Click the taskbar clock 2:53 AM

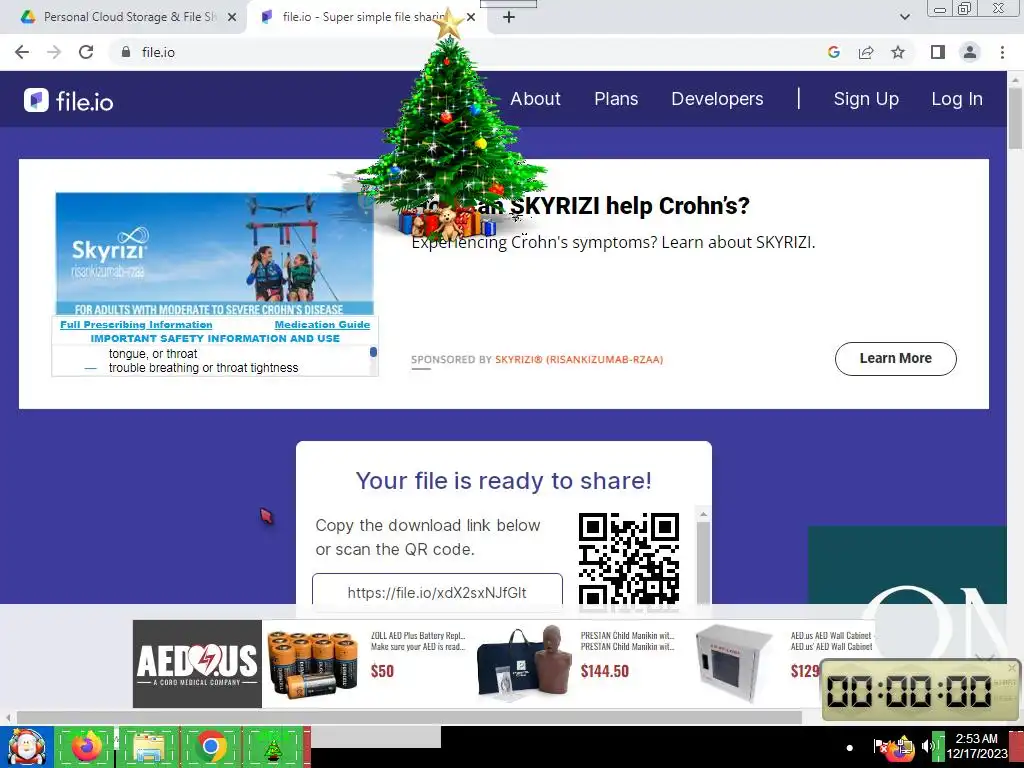(x=976, y=746)
